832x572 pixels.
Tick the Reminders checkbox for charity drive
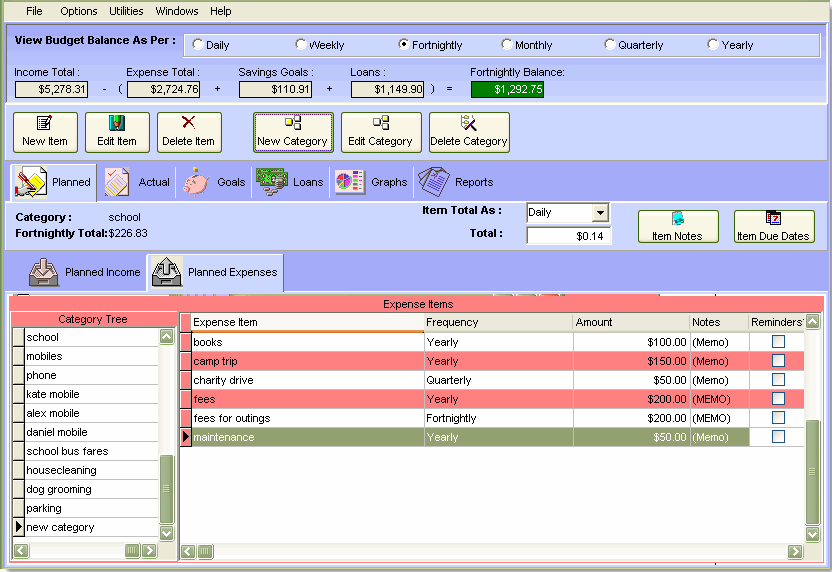coord(778,380)
